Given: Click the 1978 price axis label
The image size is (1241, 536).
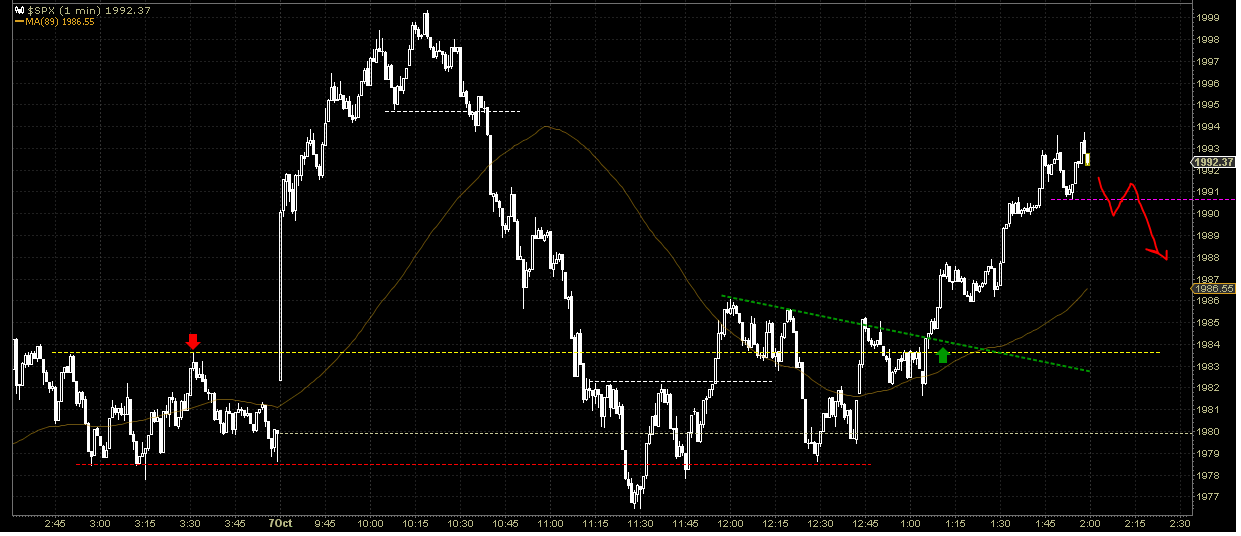Looking at the screenshot, I should point(1207,475).
